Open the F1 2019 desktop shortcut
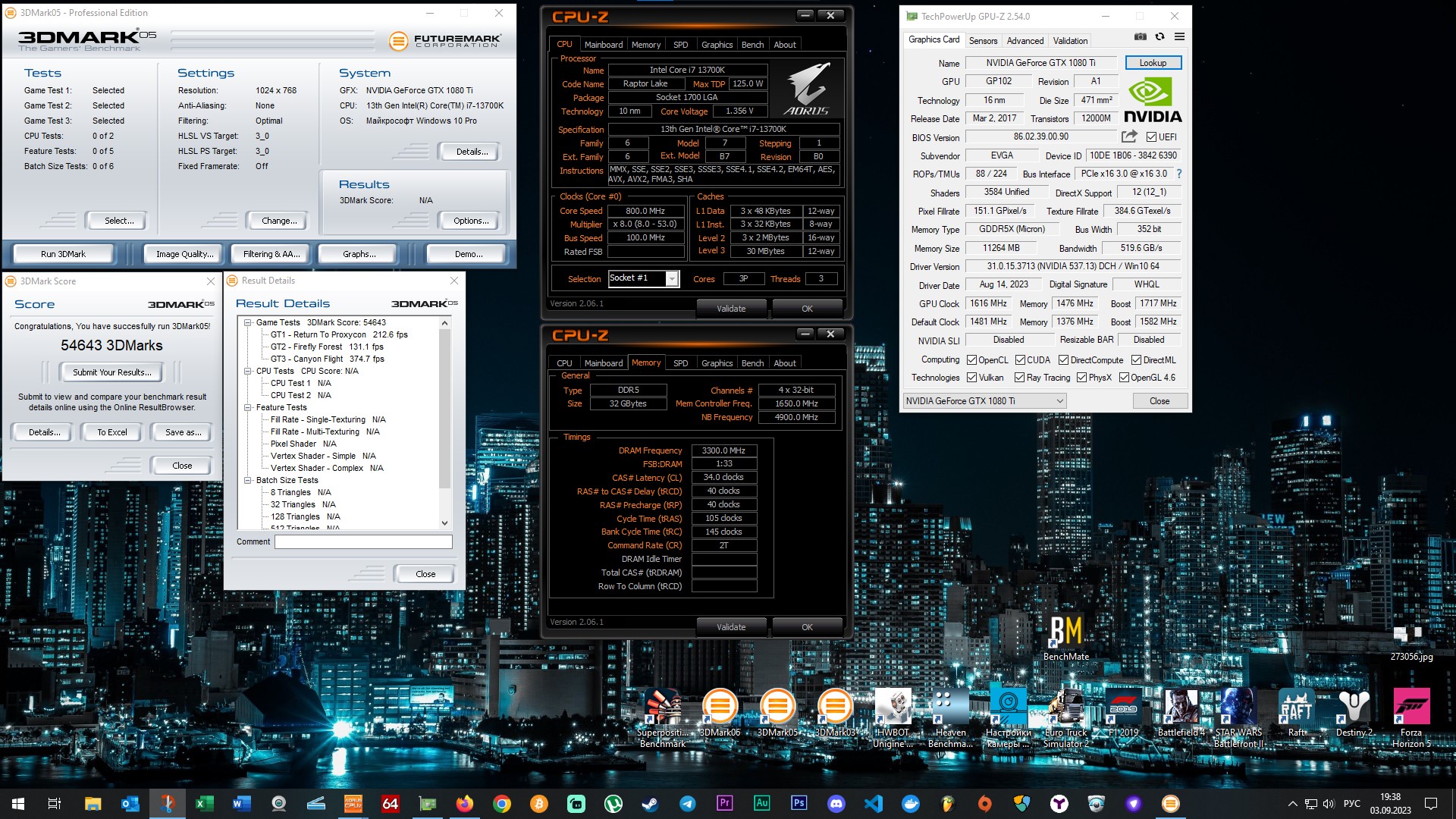The width and height of the screenshot is (1456, 819). point(1123,713)
